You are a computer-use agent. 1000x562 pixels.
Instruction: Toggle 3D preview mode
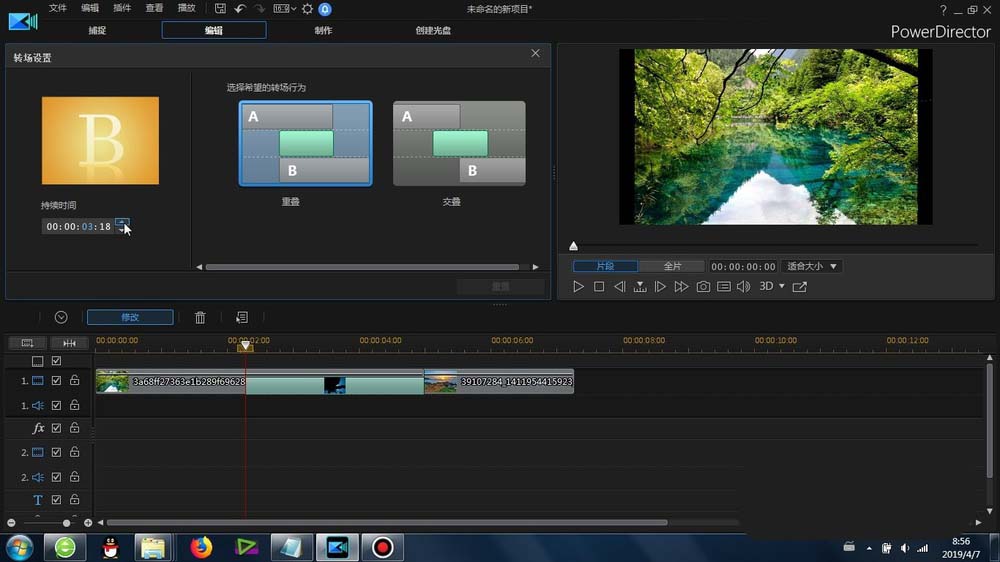(766, 286)
